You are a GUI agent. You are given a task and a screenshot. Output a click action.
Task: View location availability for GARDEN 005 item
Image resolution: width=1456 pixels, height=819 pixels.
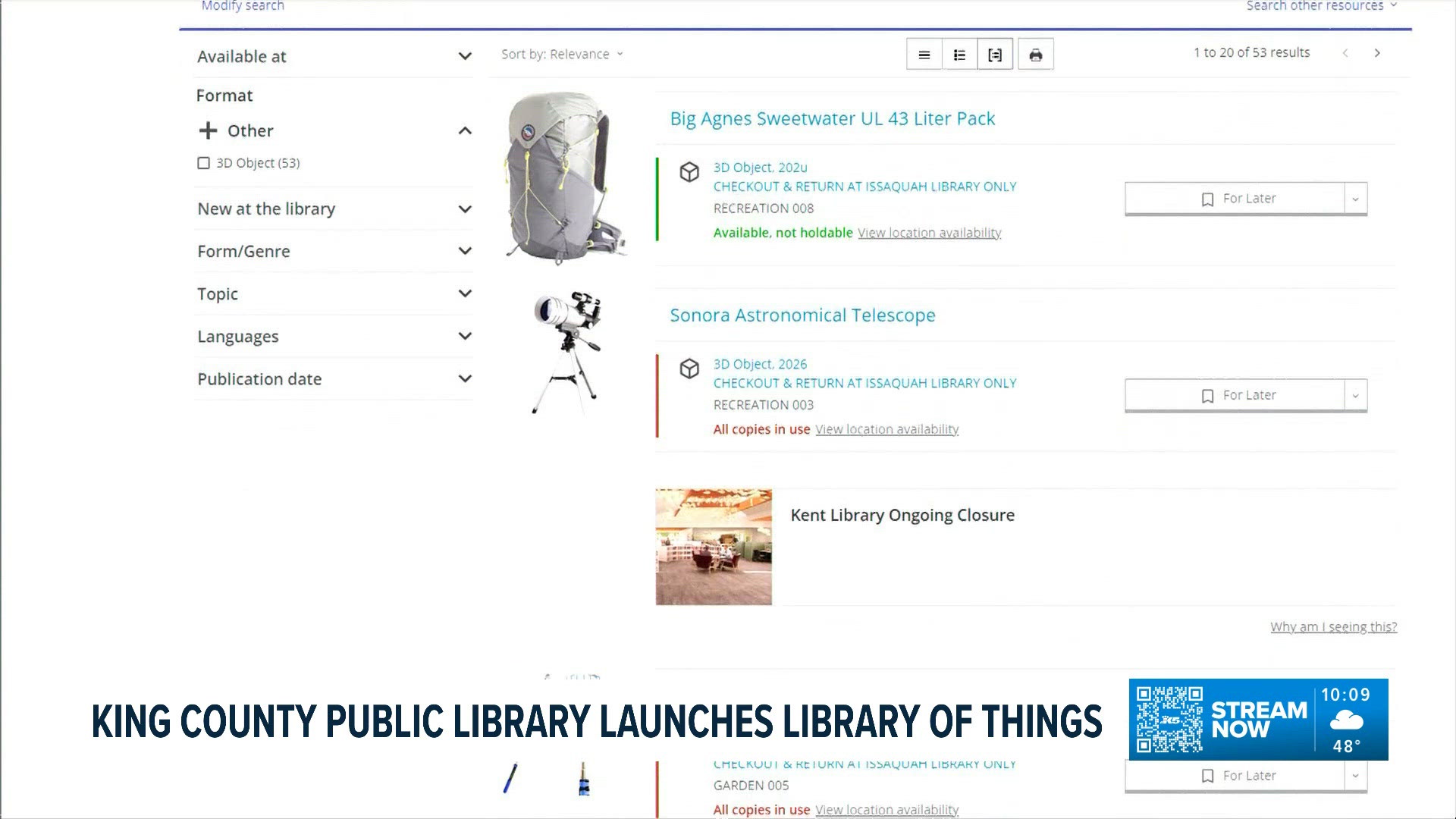click(886, 810)
